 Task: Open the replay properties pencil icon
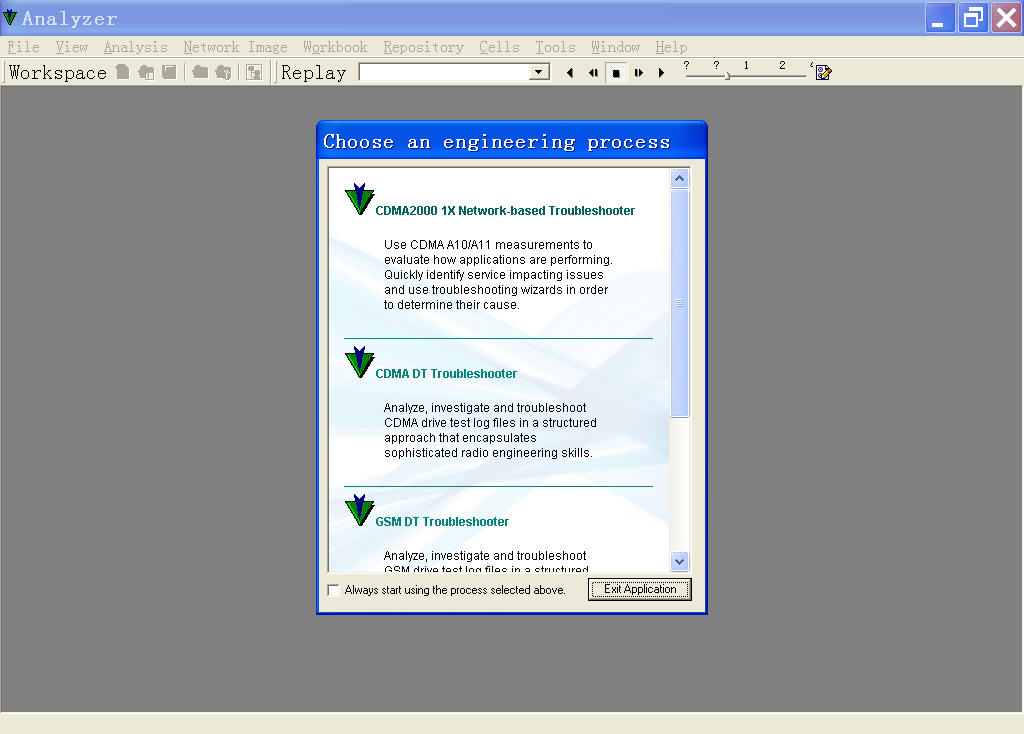[823, 72]
